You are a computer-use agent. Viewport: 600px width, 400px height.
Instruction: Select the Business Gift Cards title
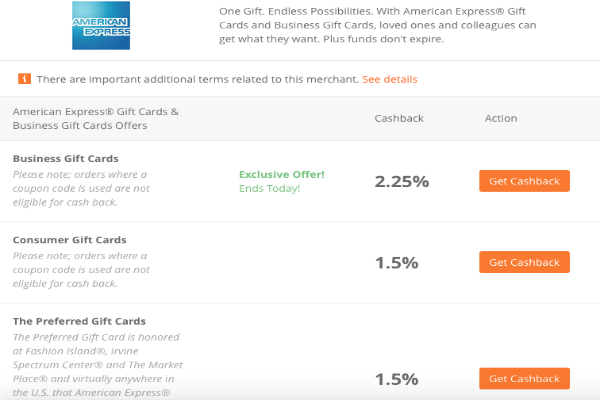click(x=65, y=158)
